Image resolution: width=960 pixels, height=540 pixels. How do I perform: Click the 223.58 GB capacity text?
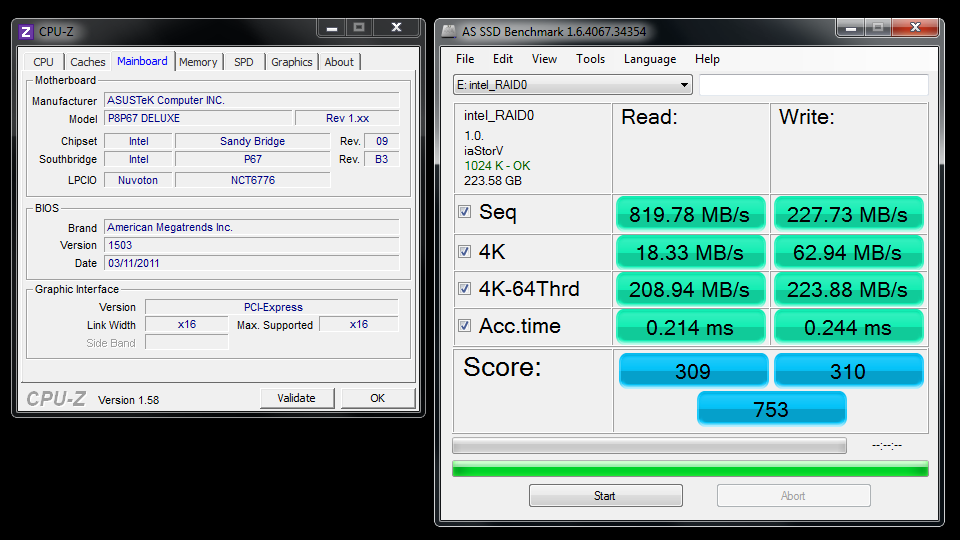pyautogui.click(x=493, y=181)
